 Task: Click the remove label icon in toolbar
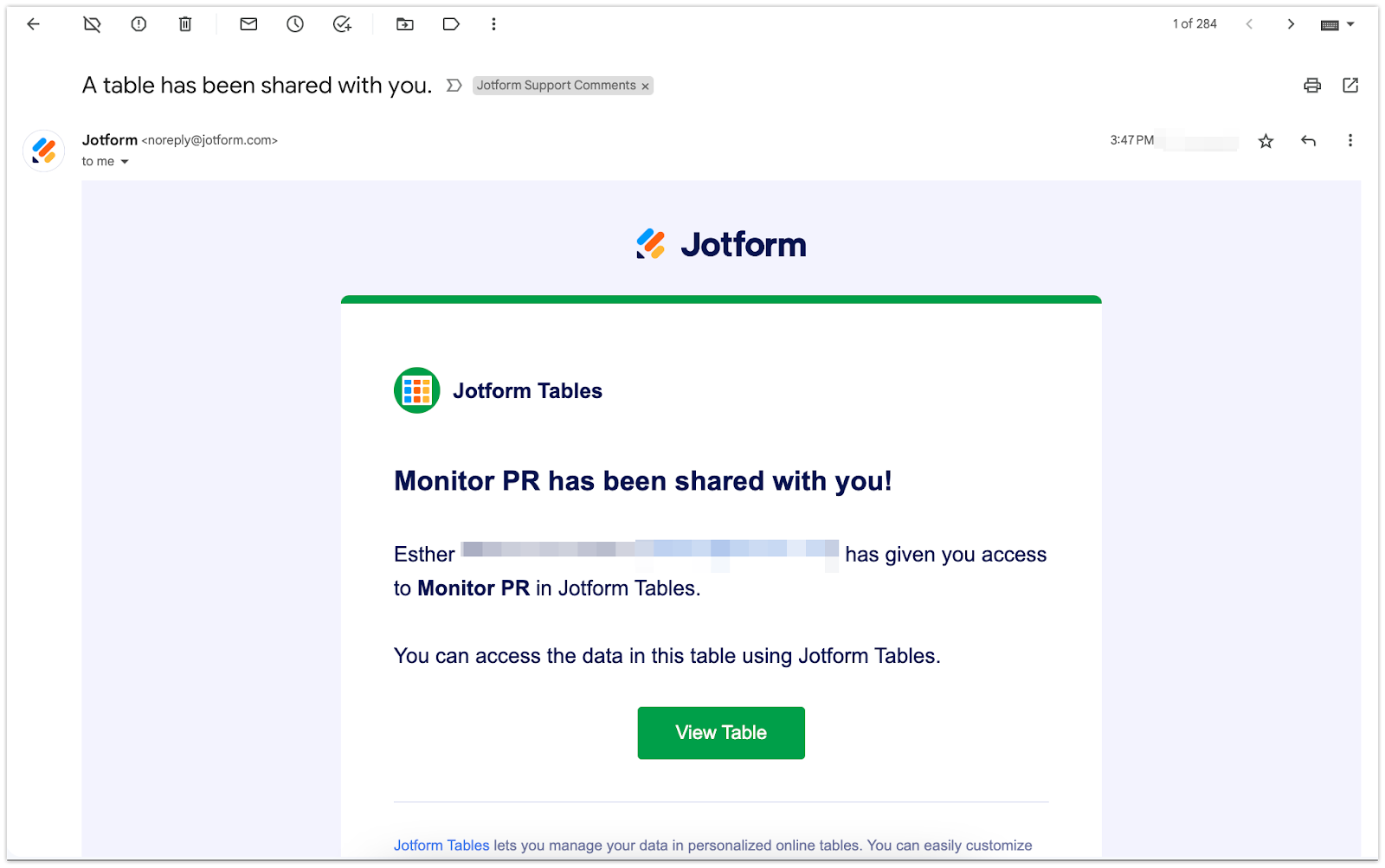tap(92, 24)
